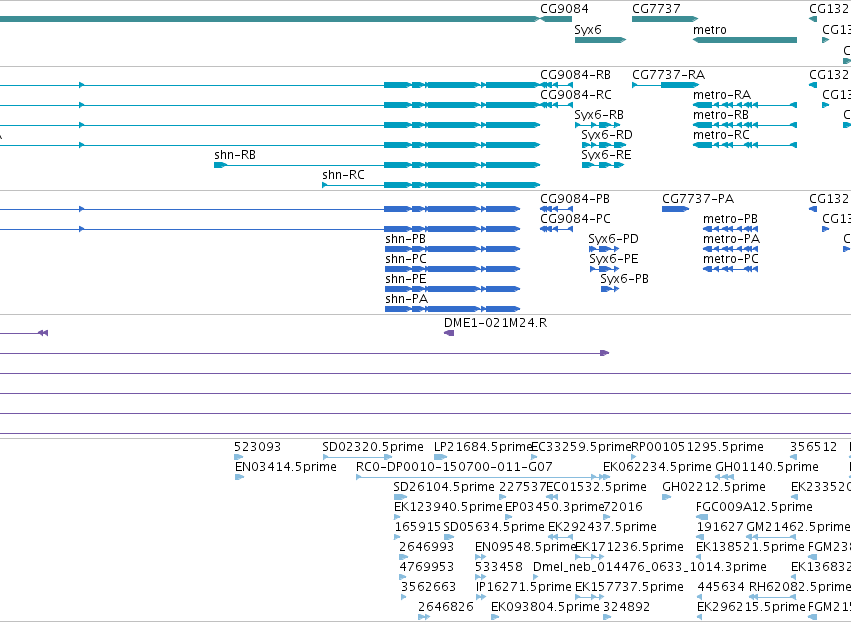This screenshot has height=622, width=851.
Task: Open the FGC009A12.5prime EST label
Action: click(754, 507)
